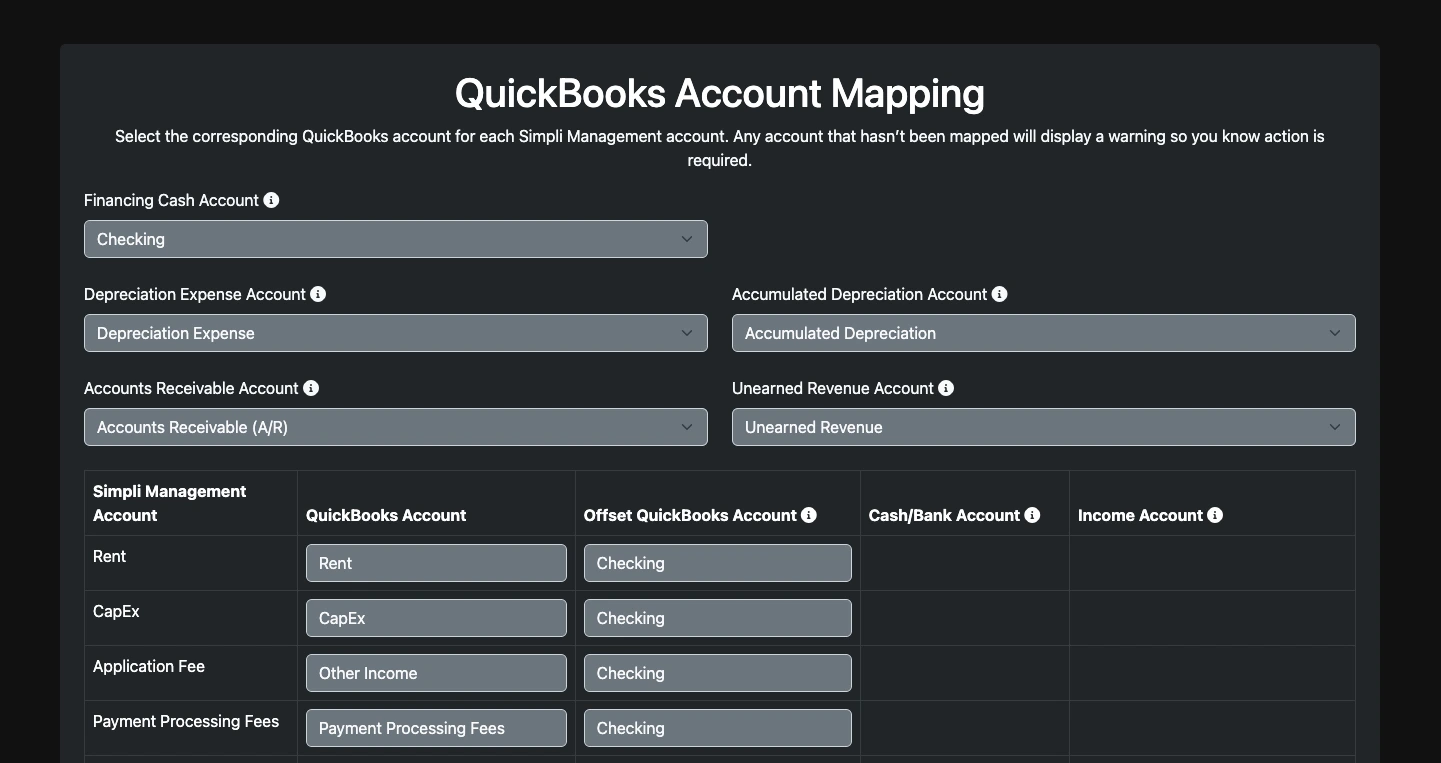1441x763 pixels.
Task: Select the Payment Processing Fees account field
Action: [435, 728]
